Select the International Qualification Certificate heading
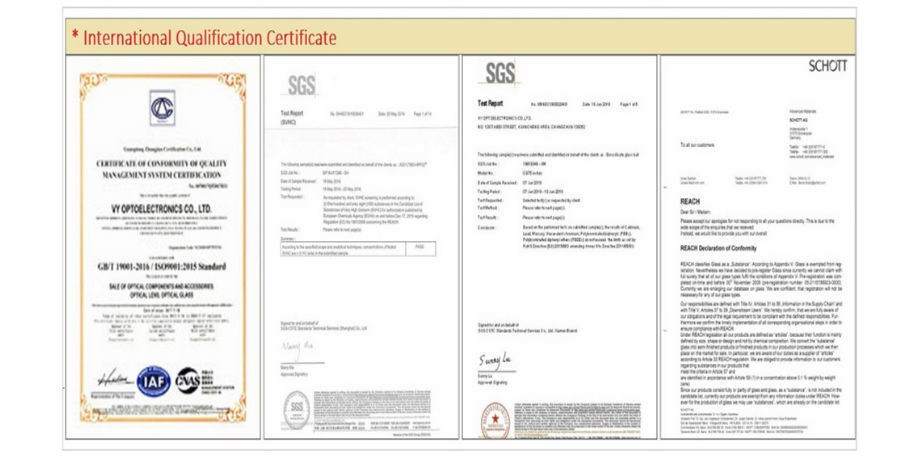This screenshot has height=460, width=919. pyautogui.click(x=203, y=38)
